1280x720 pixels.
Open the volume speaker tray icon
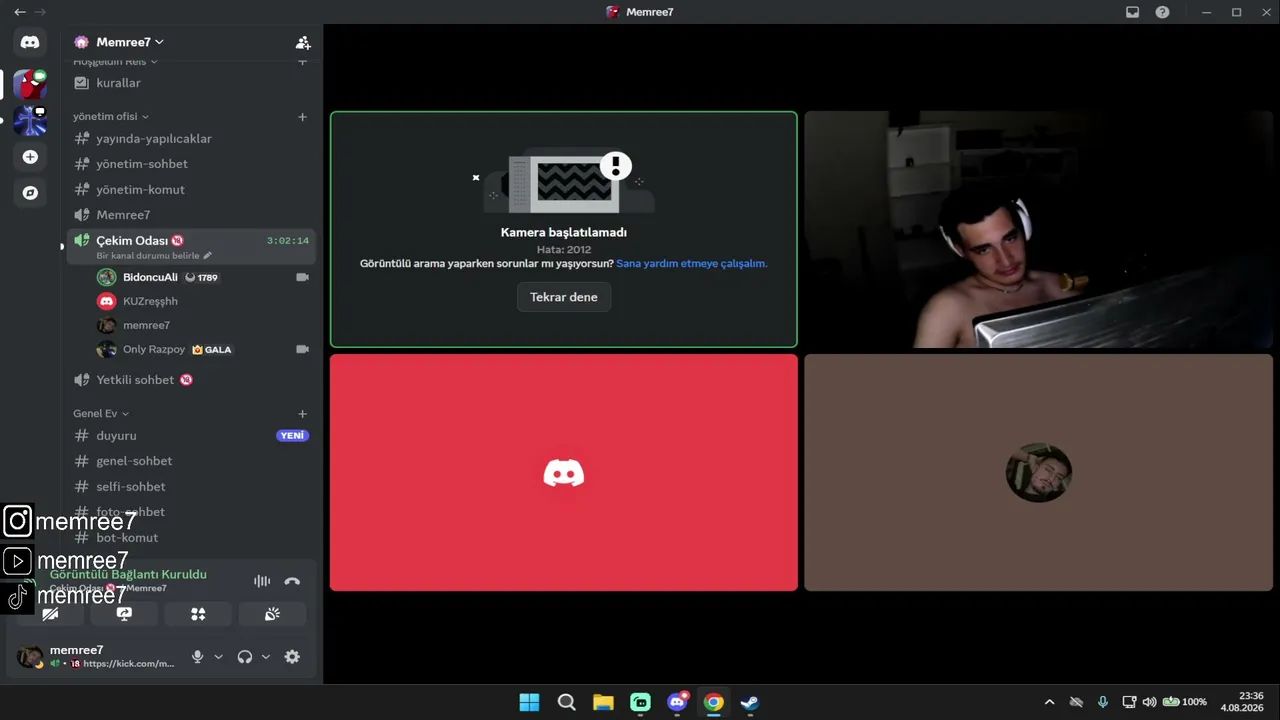pyautogui.click(x=1149, y=702)
